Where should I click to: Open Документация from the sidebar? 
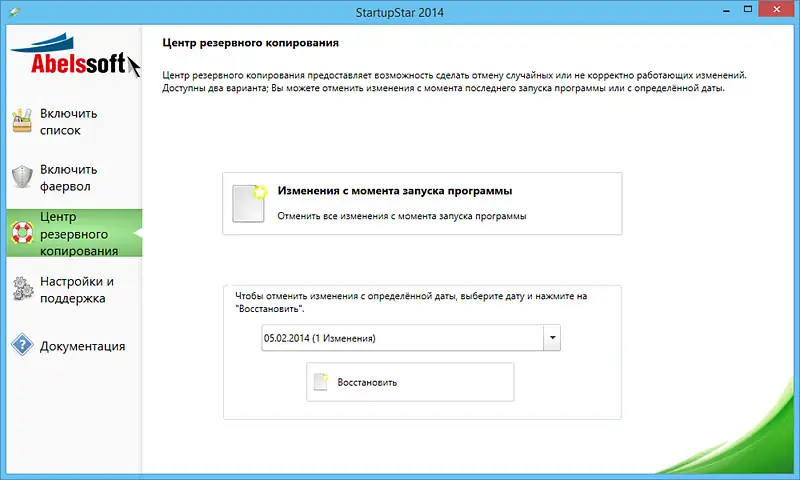point(74,346)
